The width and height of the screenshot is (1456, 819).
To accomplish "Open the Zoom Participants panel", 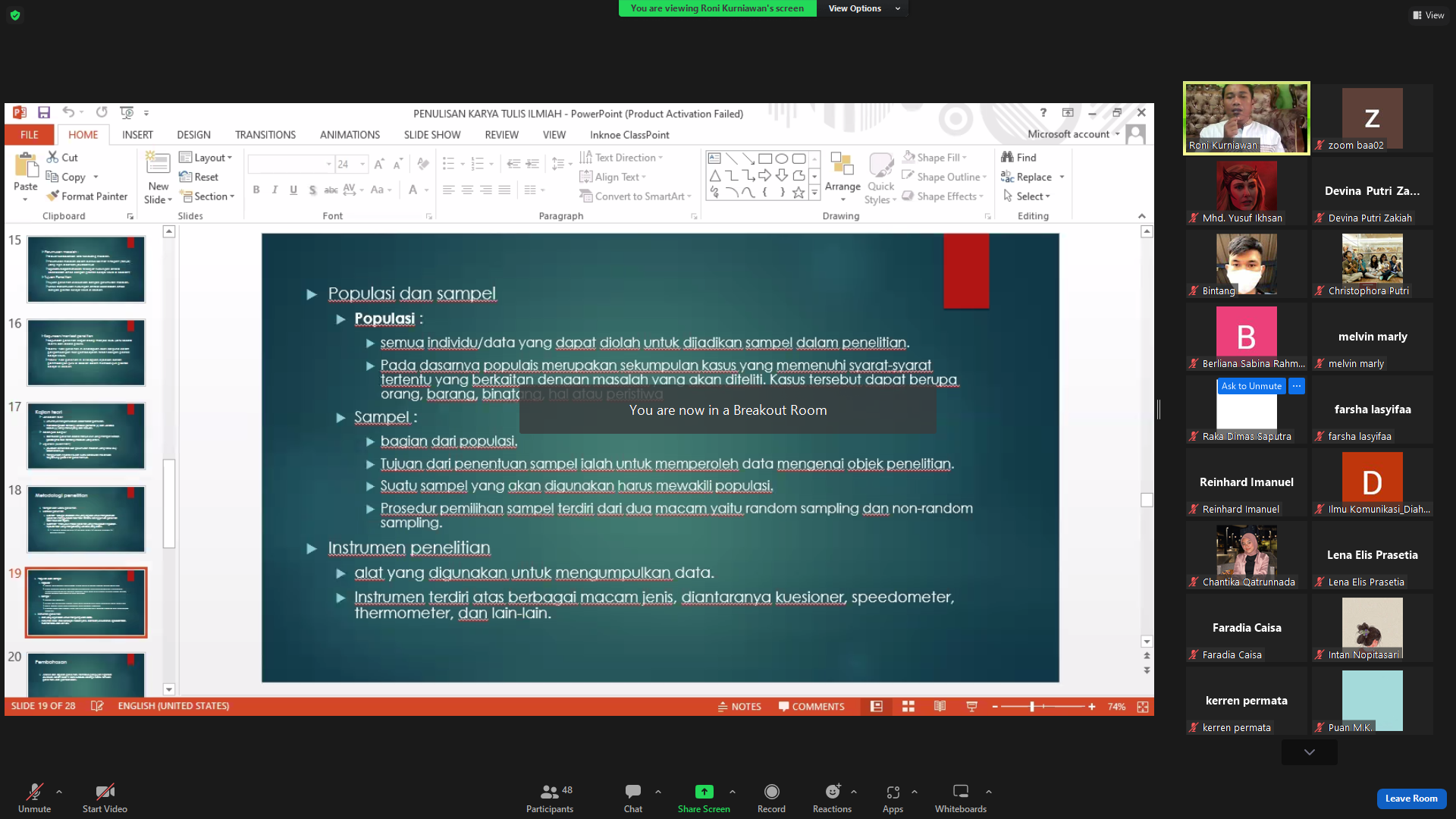I will 550,798.
